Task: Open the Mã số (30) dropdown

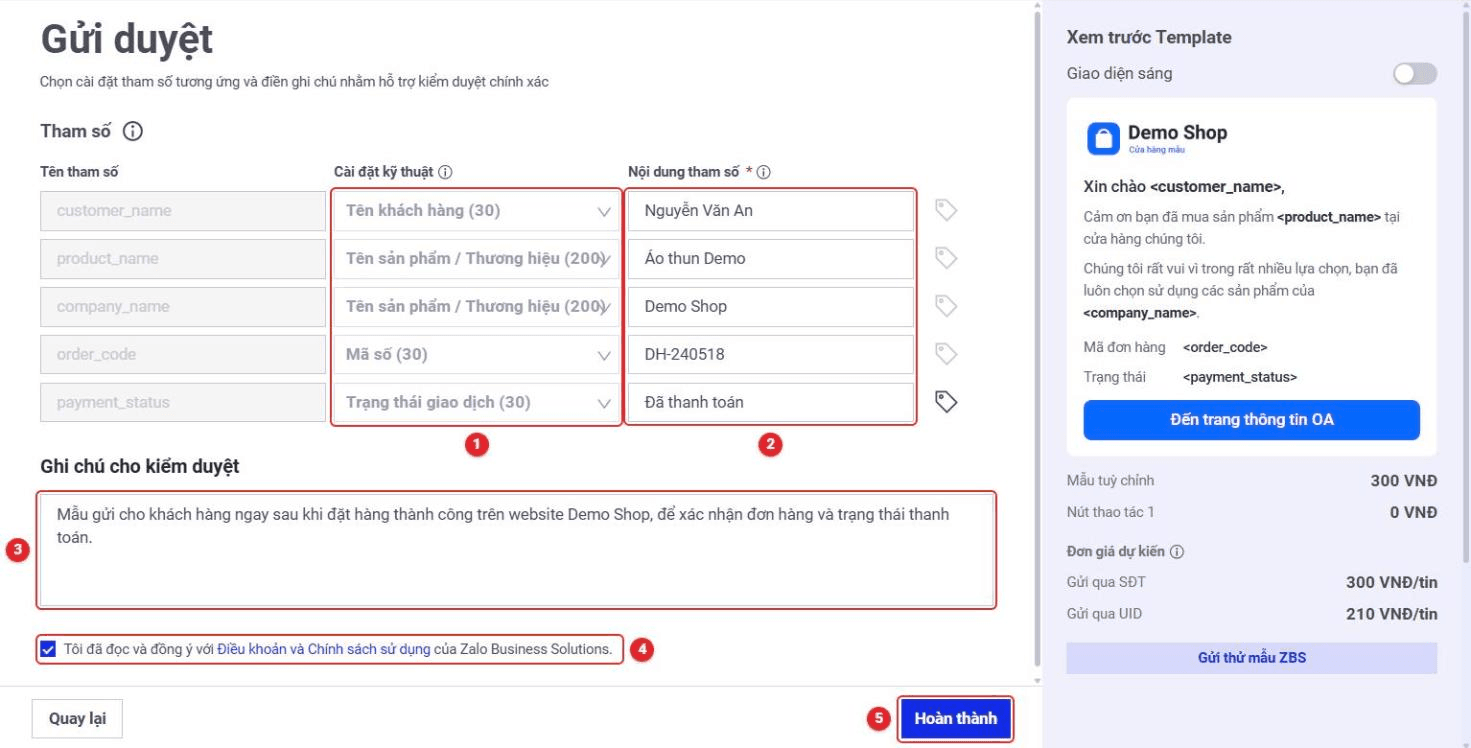Action: click(x=477, y=355)
